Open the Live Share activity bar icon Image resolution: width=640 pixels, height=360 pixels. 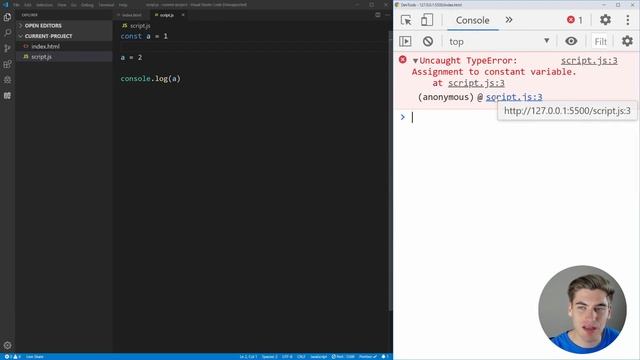pyautogui.click(x=7, y=80)
